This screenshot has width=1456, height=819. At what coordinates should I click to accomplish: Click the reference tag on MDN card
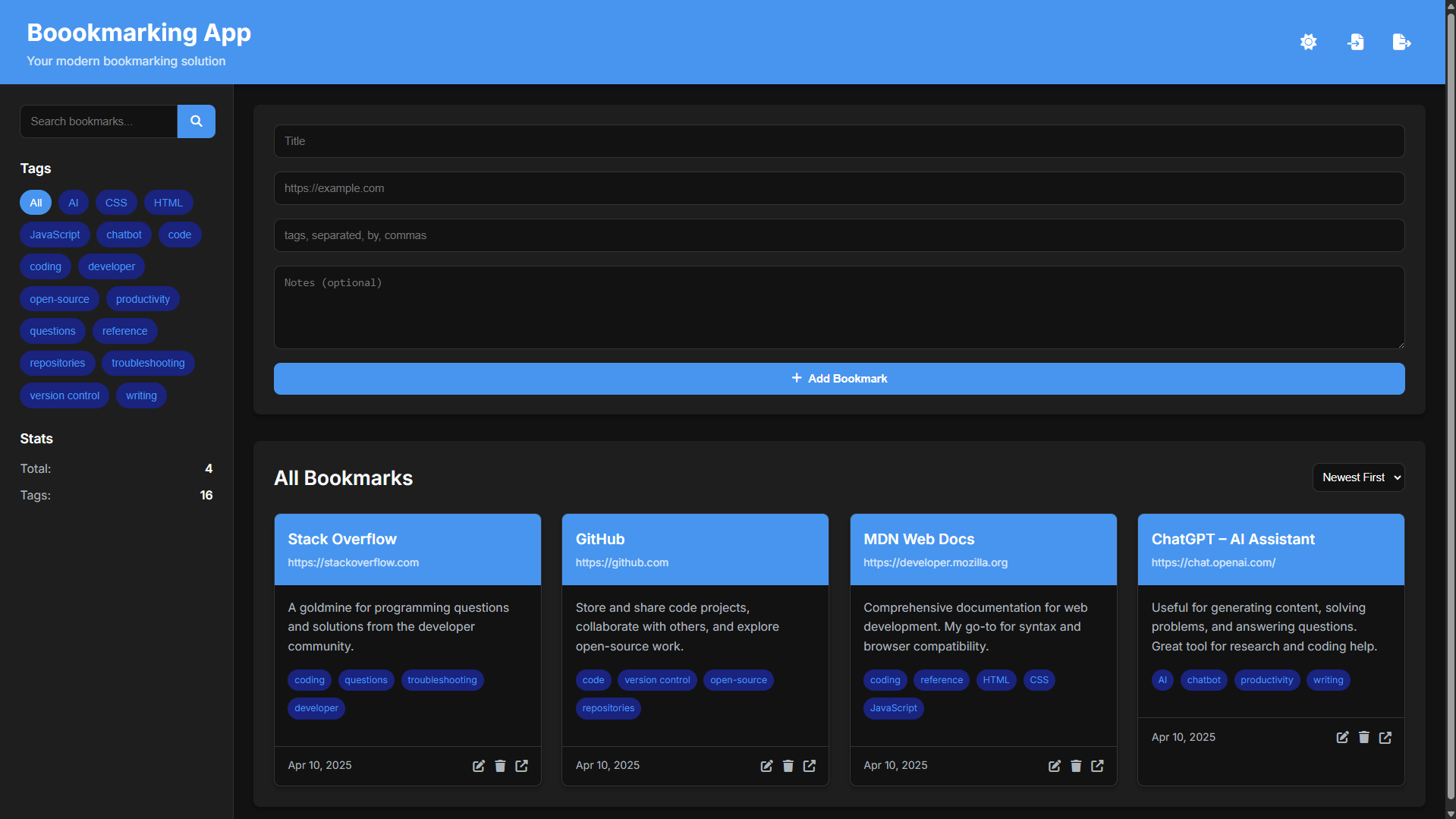click(x=942, y=680)
